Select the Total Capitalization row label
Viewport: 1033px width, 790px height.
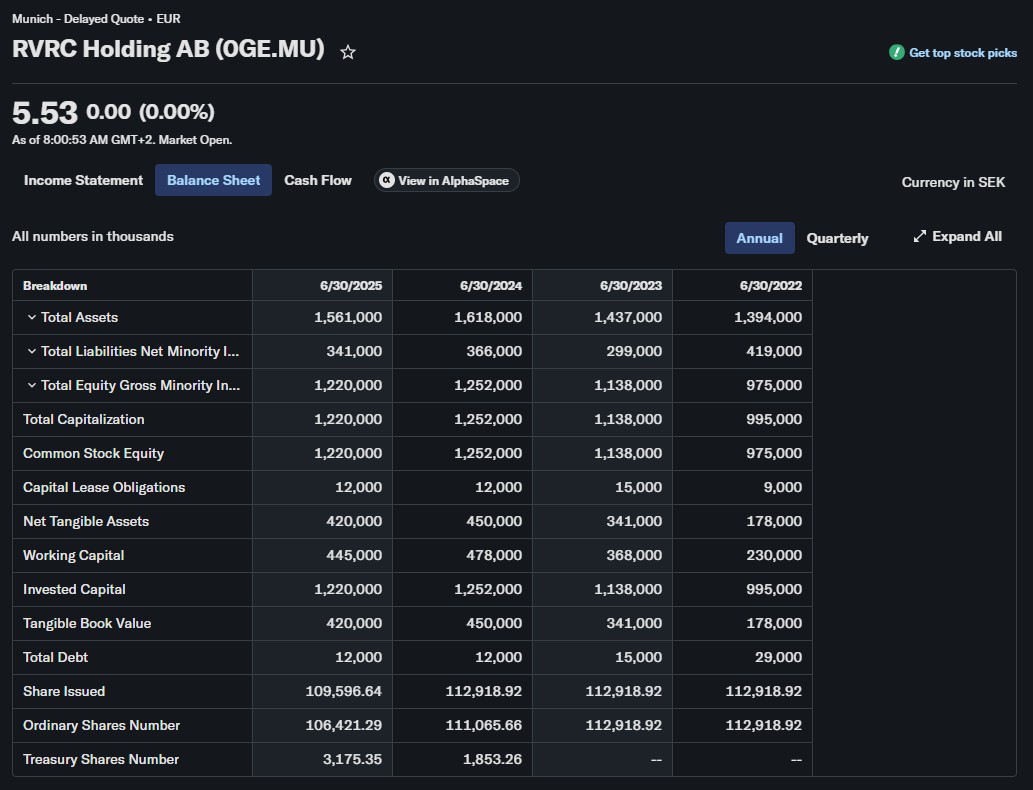coord(84,419)
